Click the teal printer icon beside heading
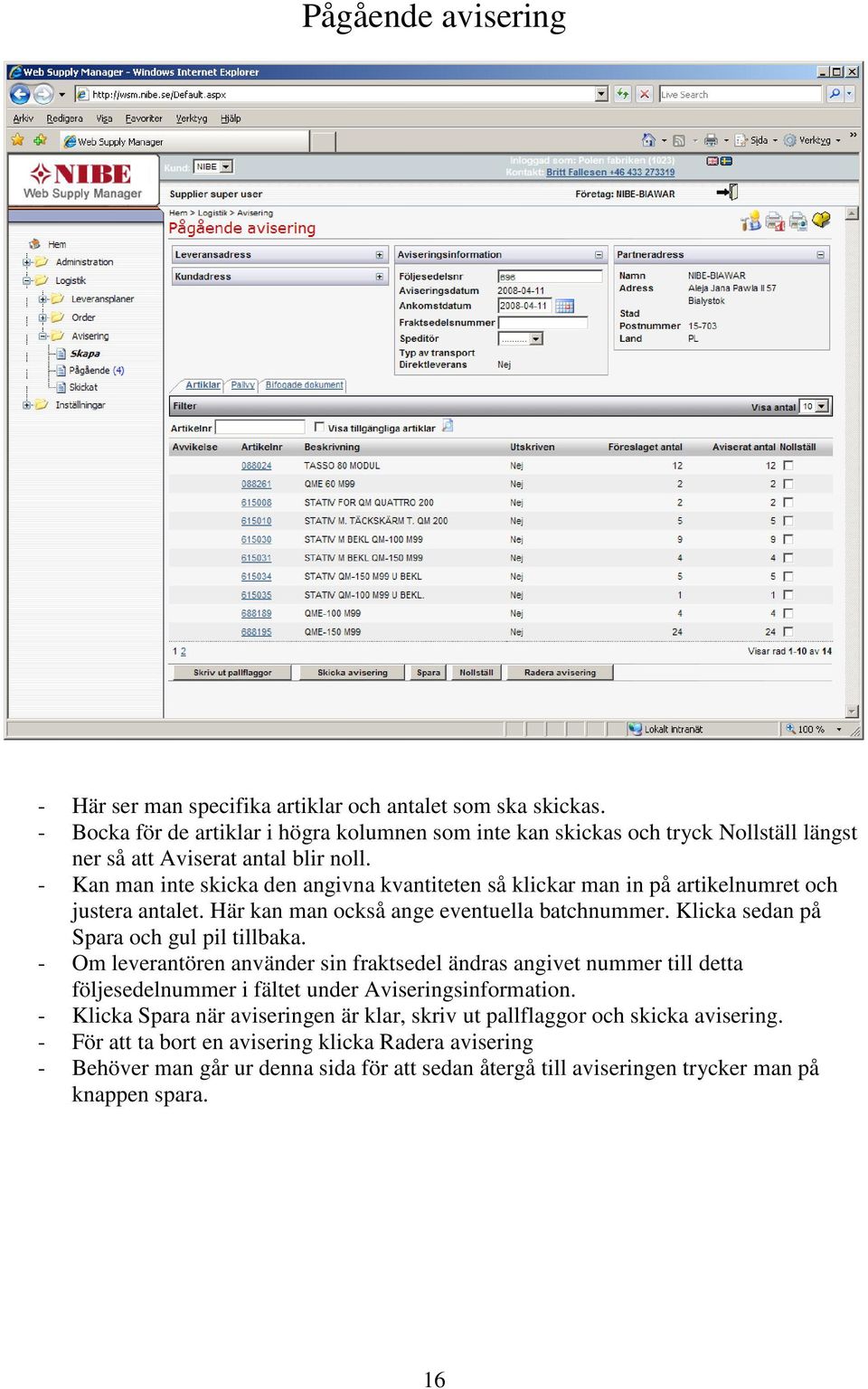This screenshot has width=868, height=1389. point(797,221)
